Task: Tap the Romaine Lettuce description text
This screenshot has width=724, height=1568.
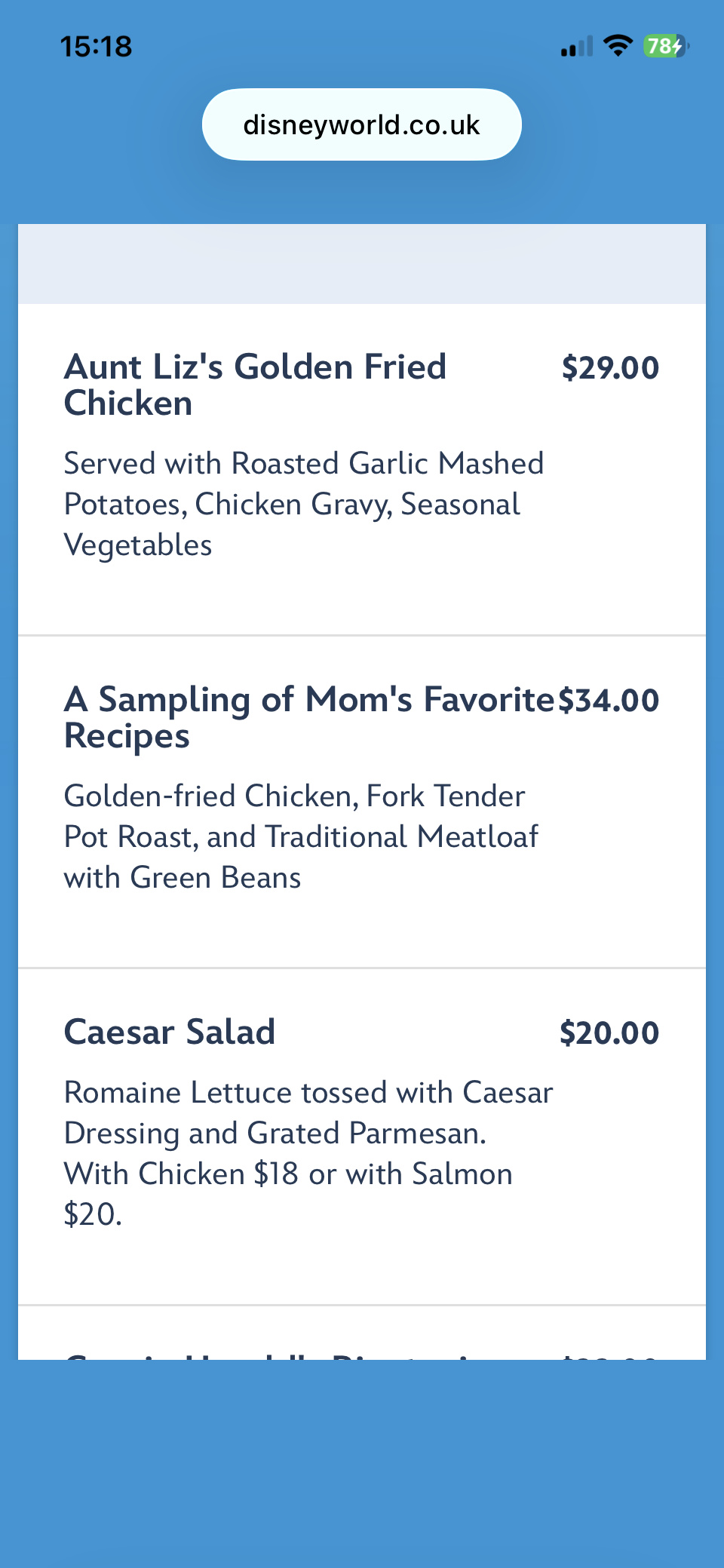Action: pyautogui.click(x=308, y=1093)
